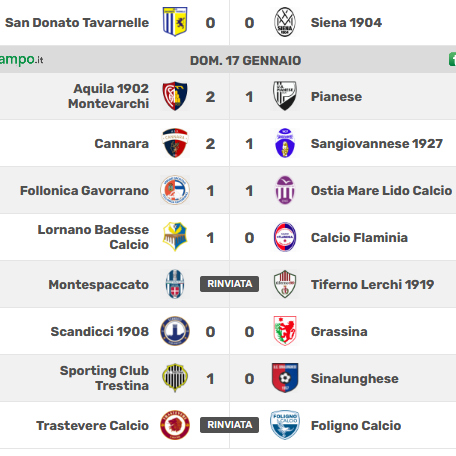Screen dimensions: 456x456
Task: Open the Follonica Gavorrano round logo
Action: coord(175,190)
